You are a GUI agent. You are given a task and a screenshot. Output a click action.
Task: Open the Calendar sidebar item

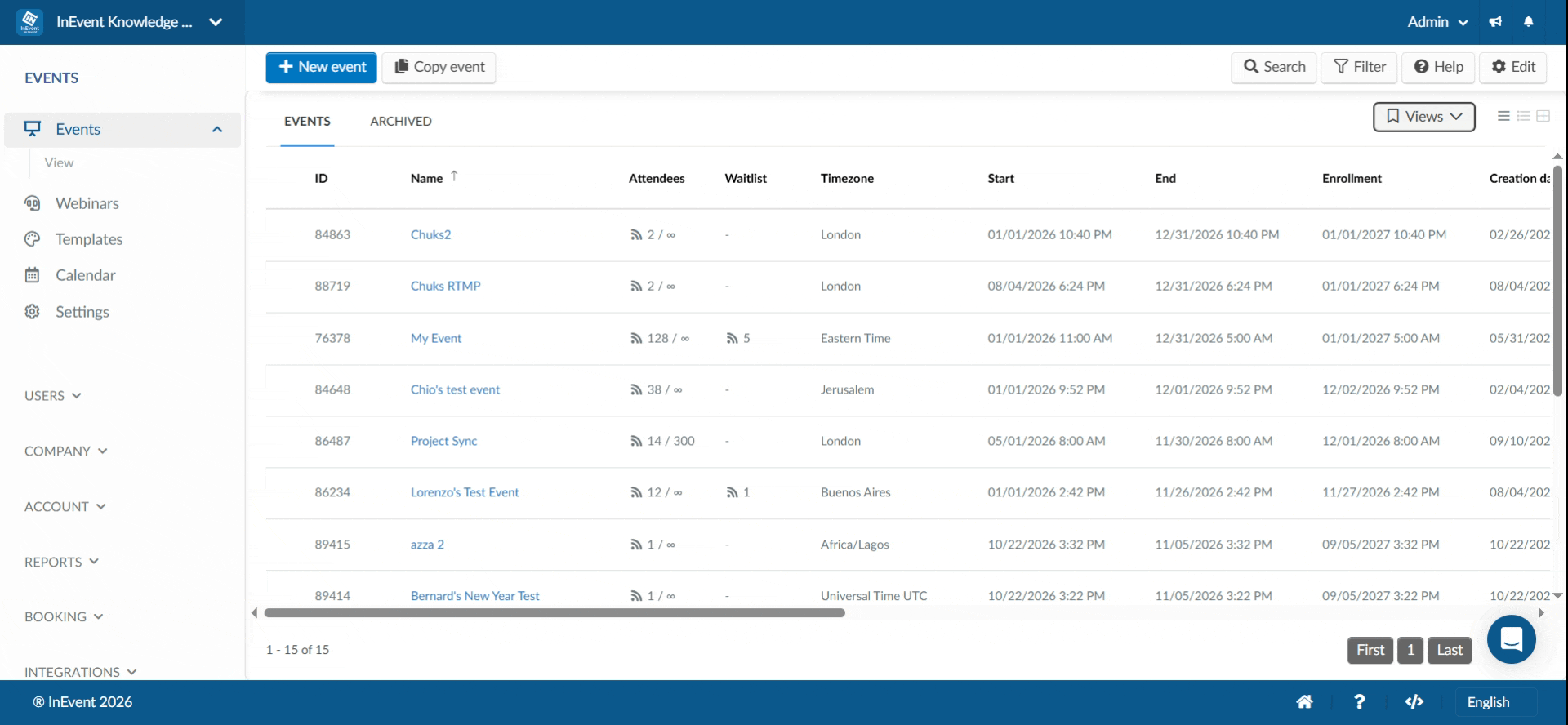click(x=85, y=275)
